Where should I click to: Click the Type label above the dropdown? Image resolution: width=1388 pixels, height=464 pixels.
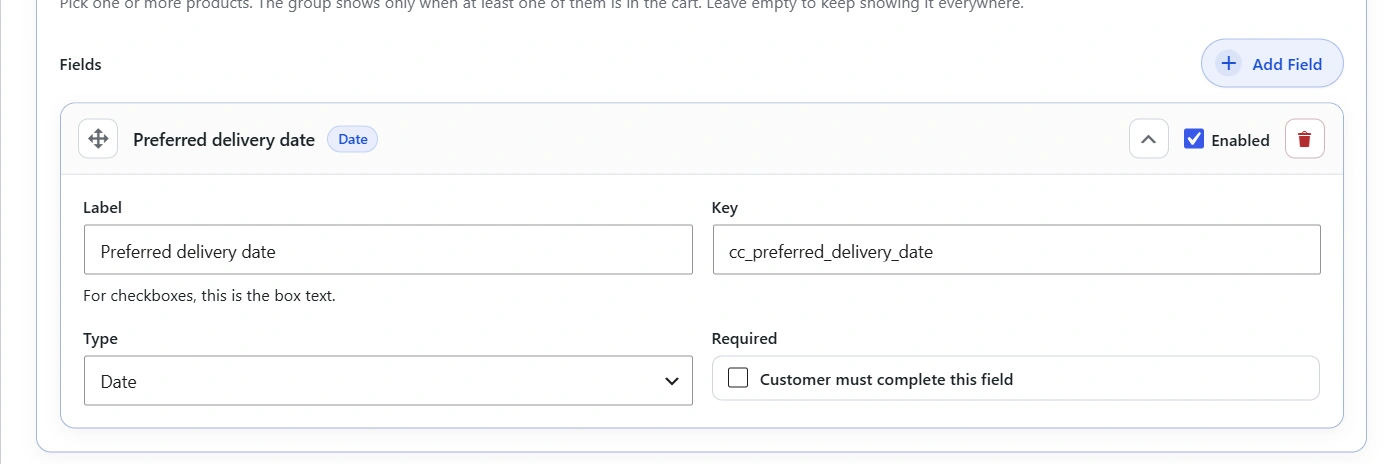pyautogui.click(x=100, y=339)
